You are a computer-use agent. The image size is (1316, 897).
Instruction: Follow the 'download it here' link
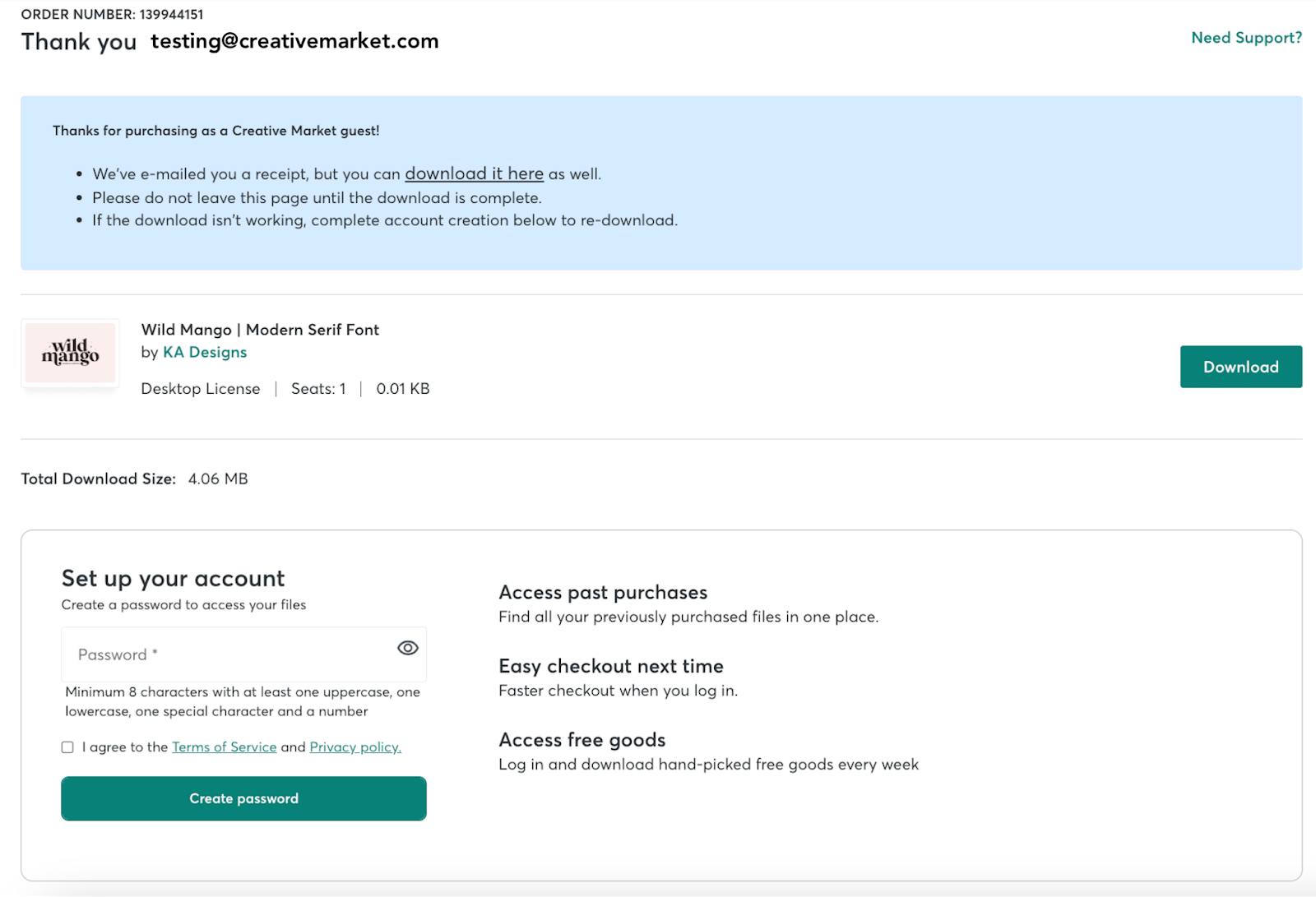474,173
